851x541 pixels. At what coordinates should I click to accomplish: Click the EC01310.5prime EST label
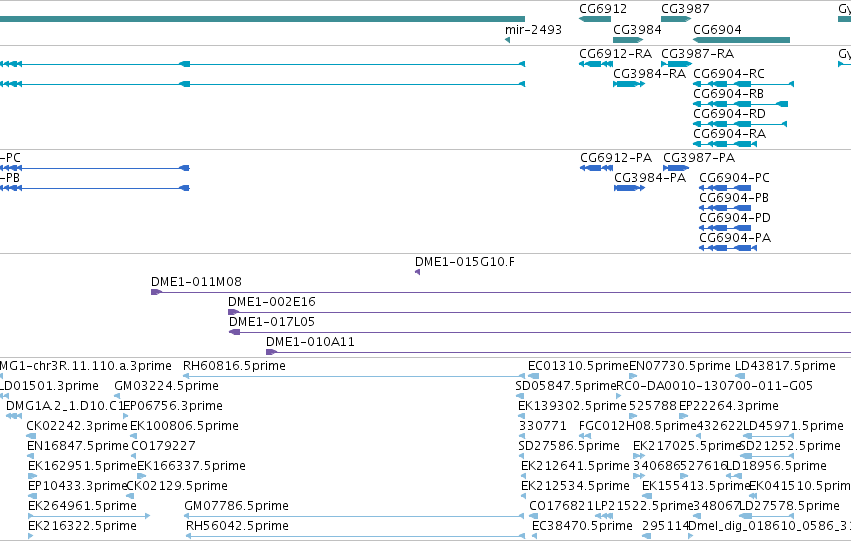tap(579, 366)
